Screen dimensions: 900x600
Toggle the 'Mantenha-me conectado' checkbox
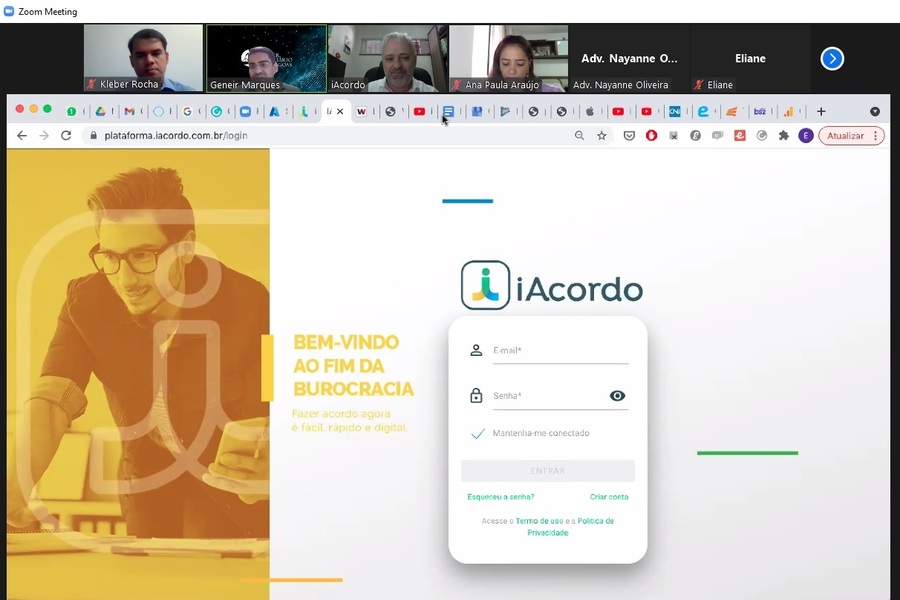tap(478, 434)
